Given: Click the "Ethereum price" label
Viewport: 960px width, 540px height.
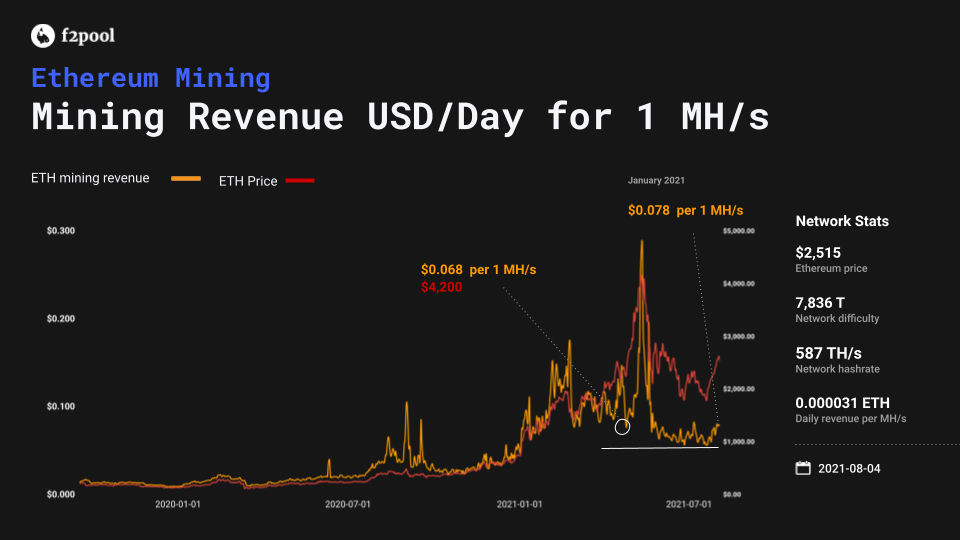Looking at the screenshot, I should (x=831, y=268).
